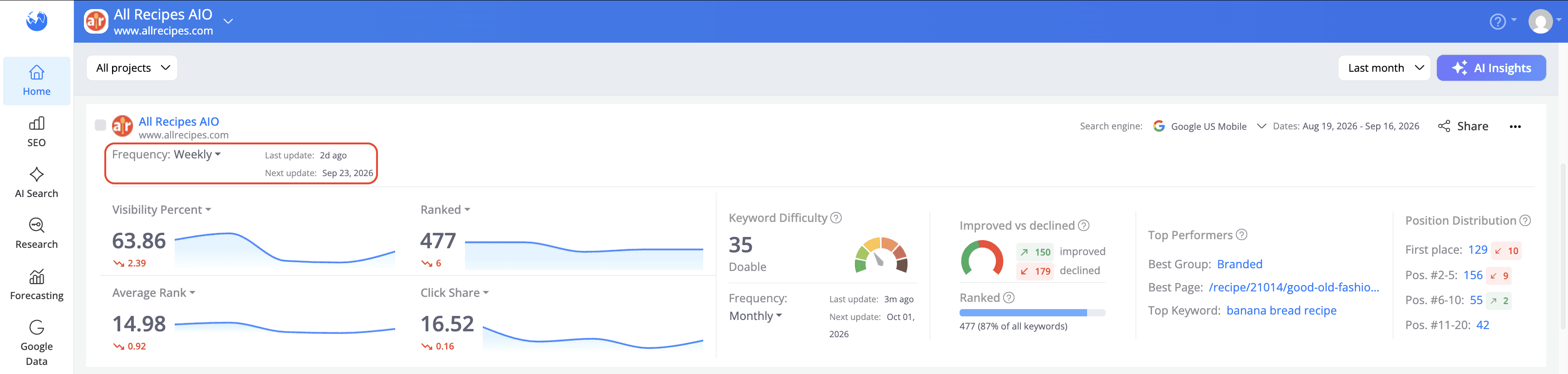Open the Click Share metric dropdown
Screen dimensions: 1568x374
tap(454, 292)
